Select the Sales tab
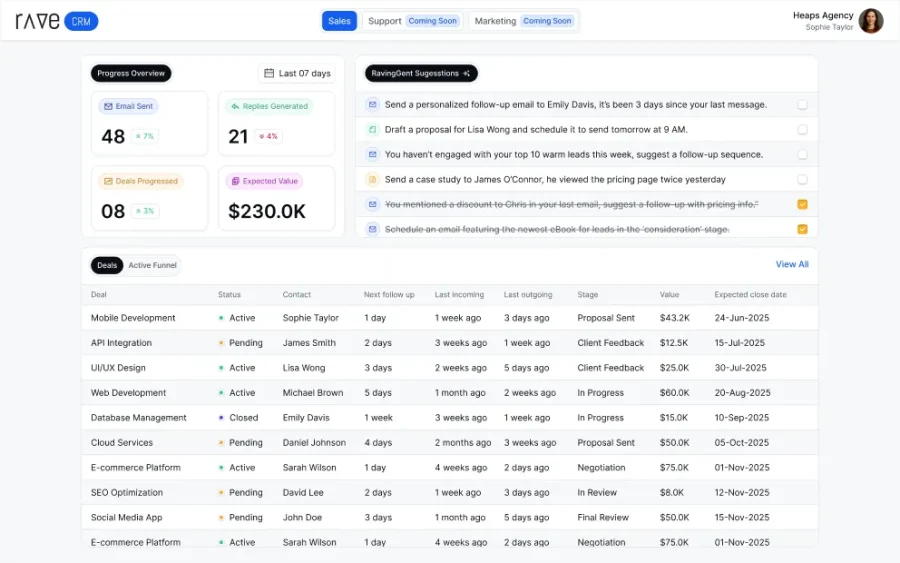 (x=339, y=21)
